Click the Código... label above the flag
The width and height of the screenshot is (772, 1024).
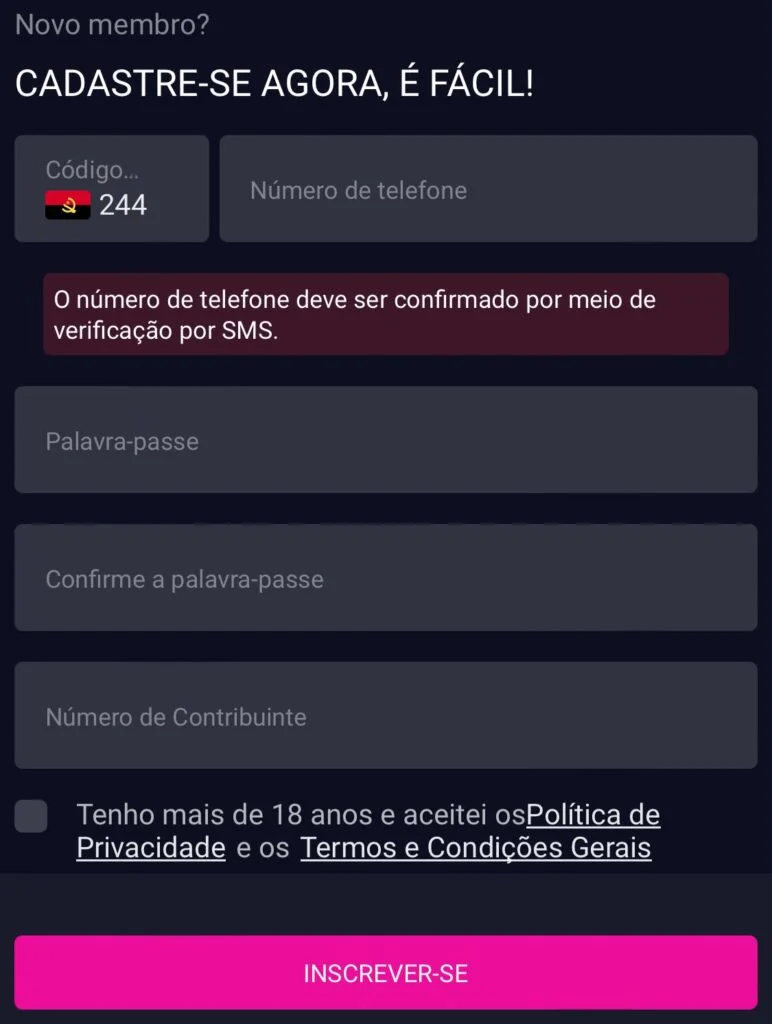click(92, 170)
